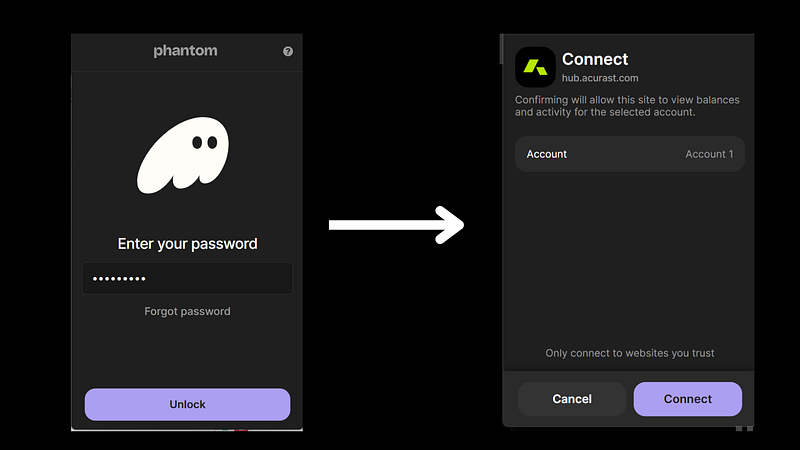Click the help question mark icon

288,51
